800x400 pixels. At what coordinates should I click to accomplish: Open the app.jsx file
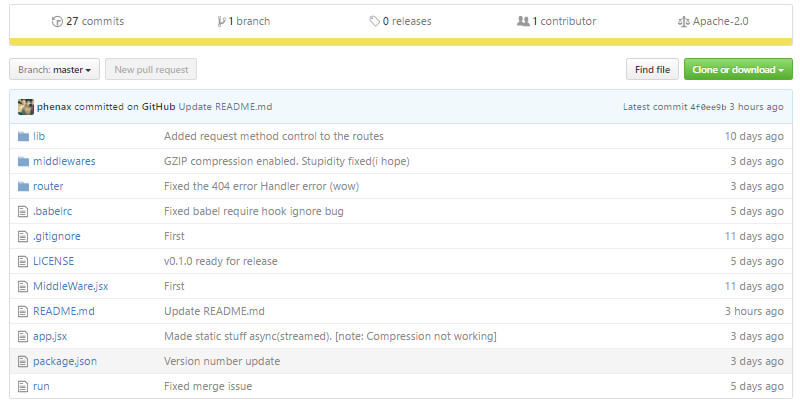(50, 336)
